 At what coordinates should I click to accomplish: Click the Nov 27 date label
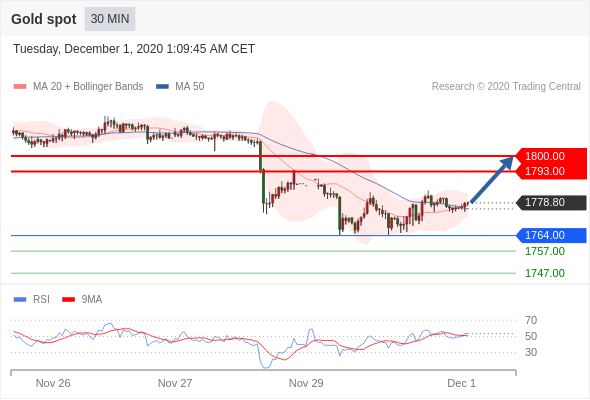(175, 383)
